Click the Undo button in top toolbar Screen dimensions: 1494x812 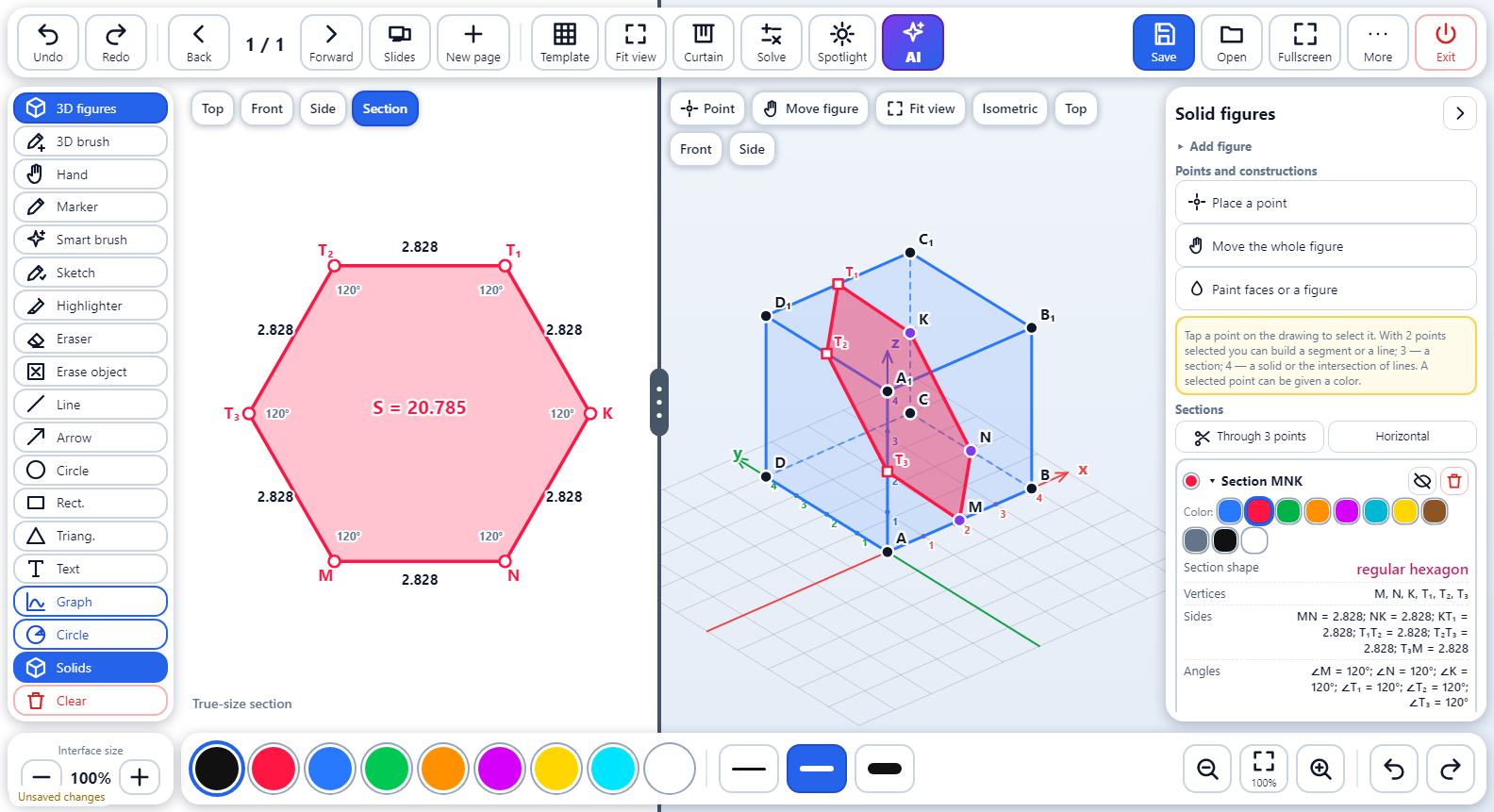coord(48,42)
